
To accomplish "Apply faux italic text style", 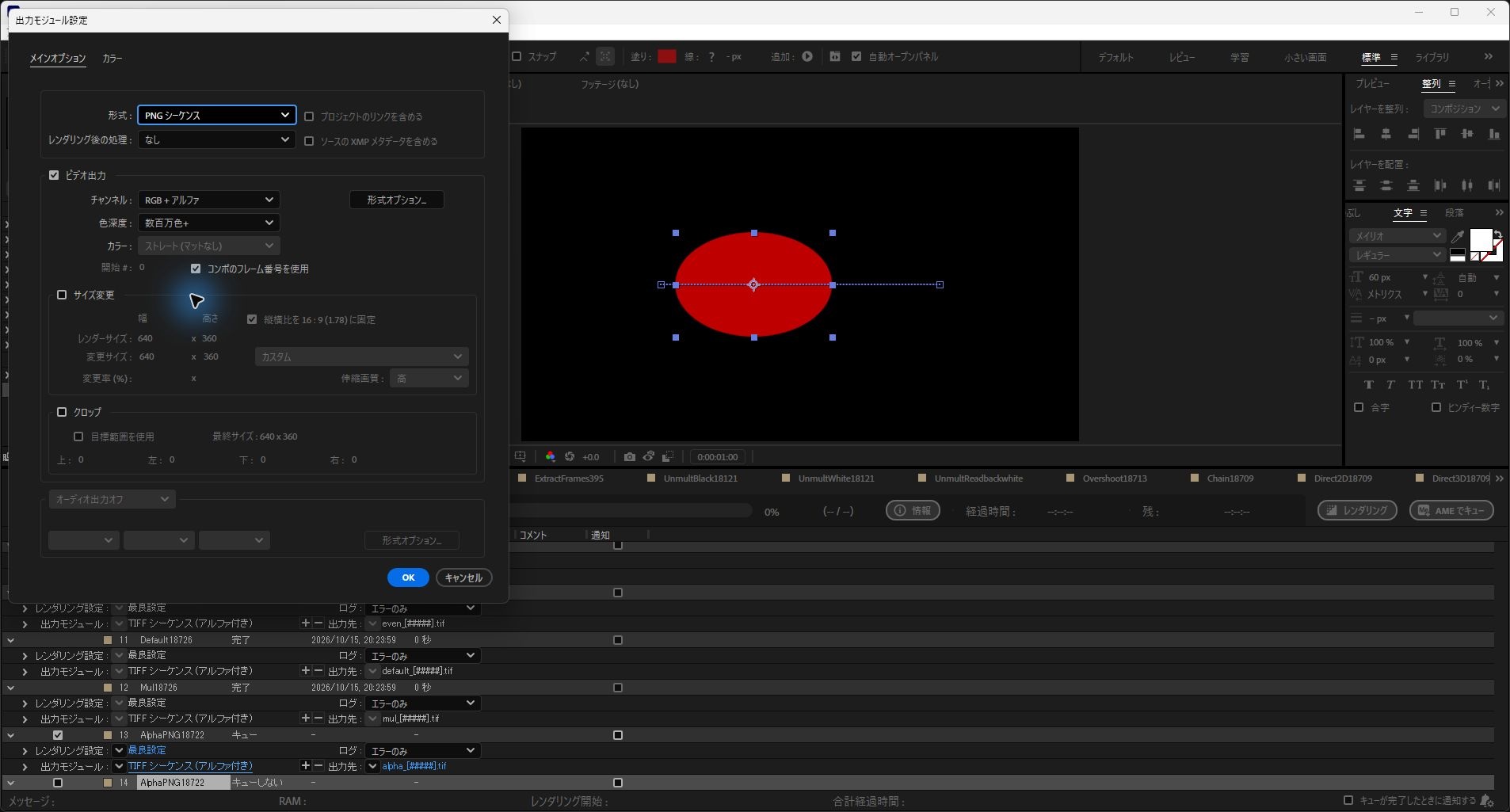I will (1390, 385).
